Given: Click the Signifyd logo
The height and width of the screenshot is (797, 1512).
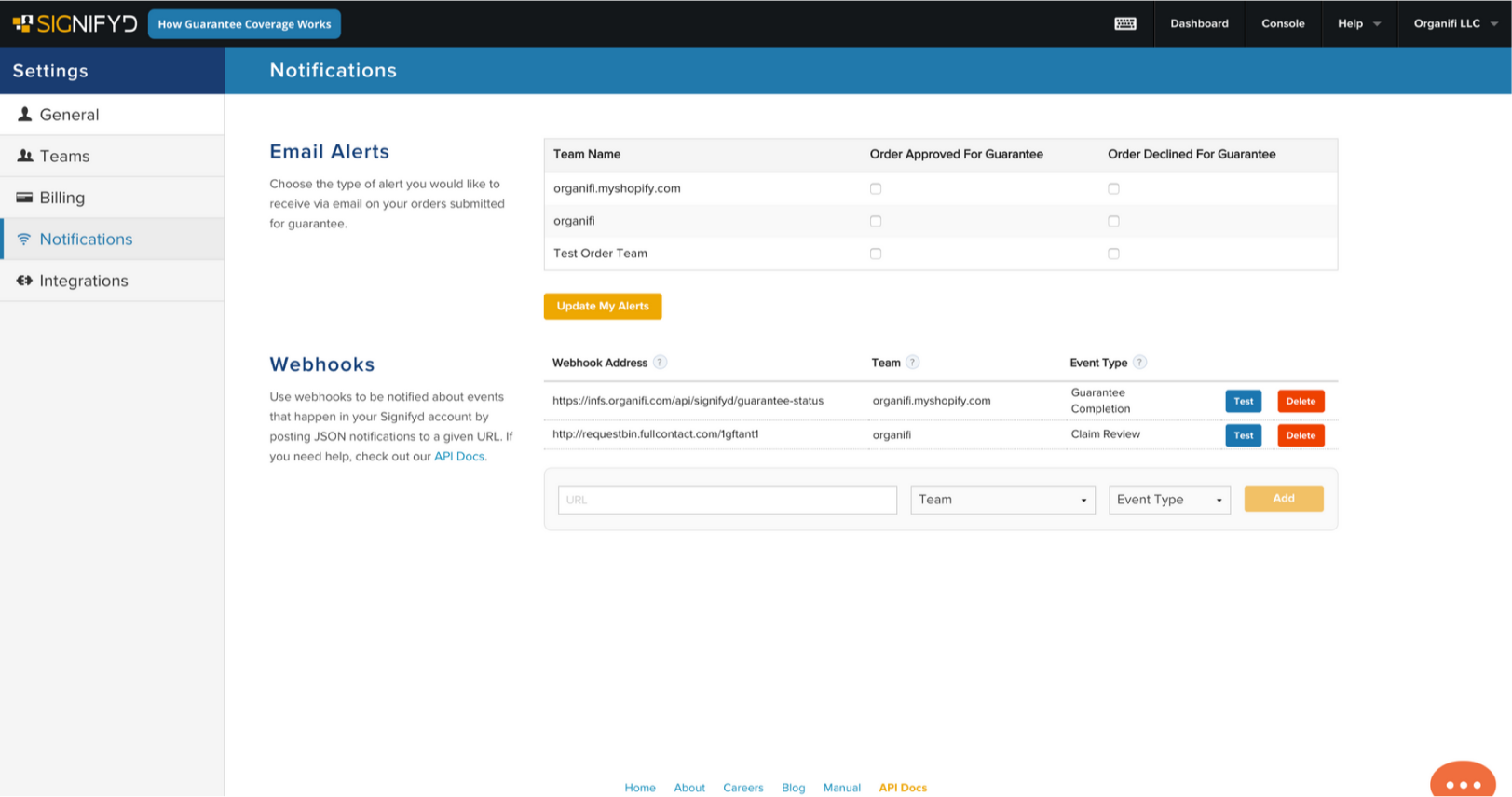Looking at the screenshot, I should click(x=75, y=23).
